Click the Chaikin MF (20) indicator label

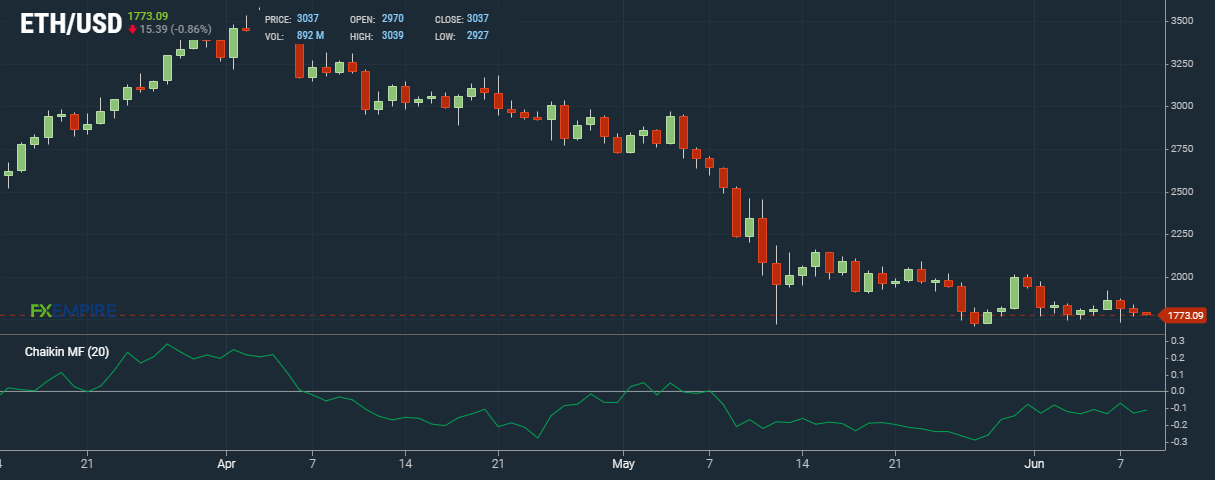click(x=67, y=352)
